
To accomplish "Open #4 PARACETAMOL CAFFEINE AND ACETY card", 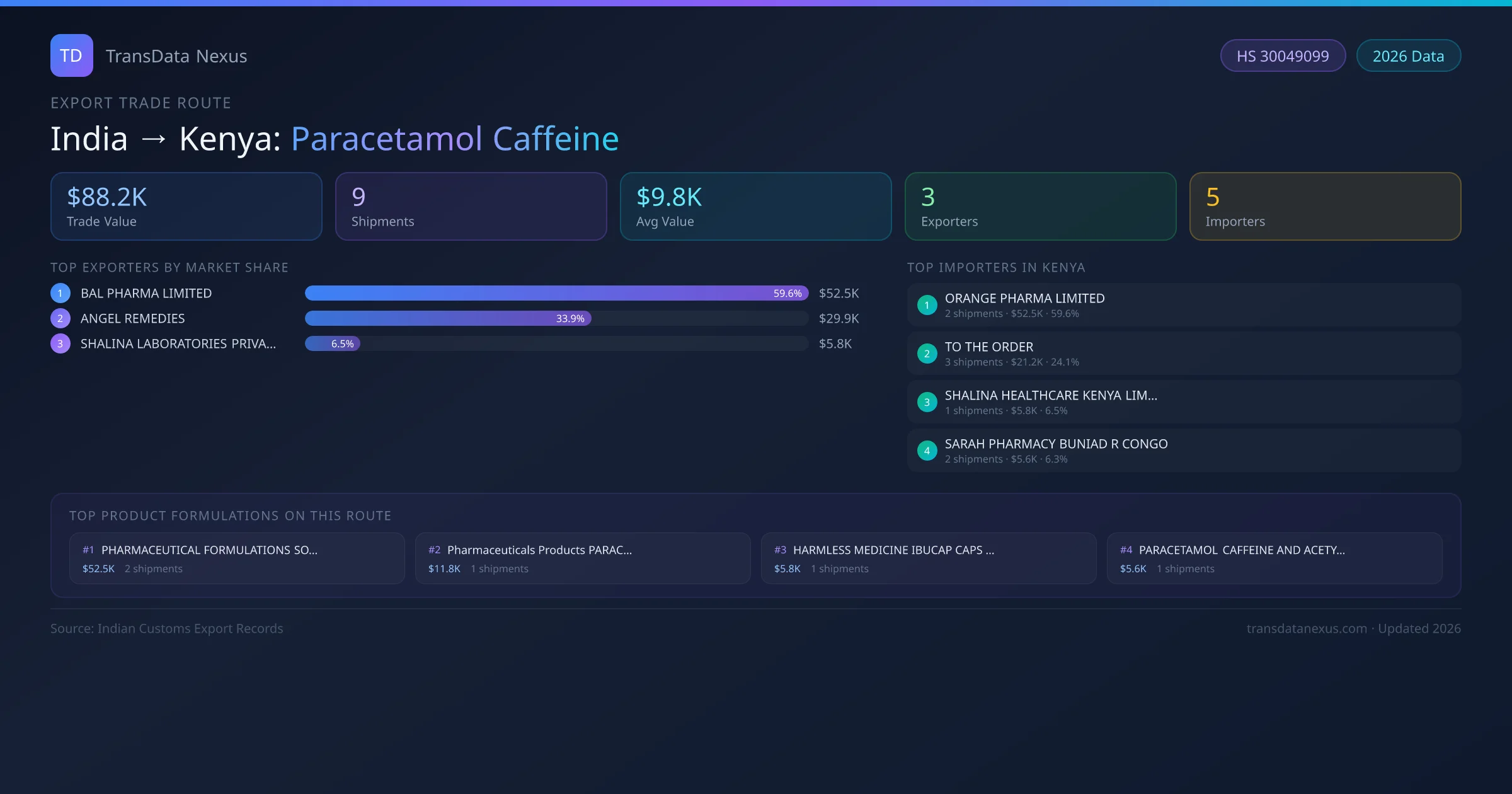I will pos(1274,558).
